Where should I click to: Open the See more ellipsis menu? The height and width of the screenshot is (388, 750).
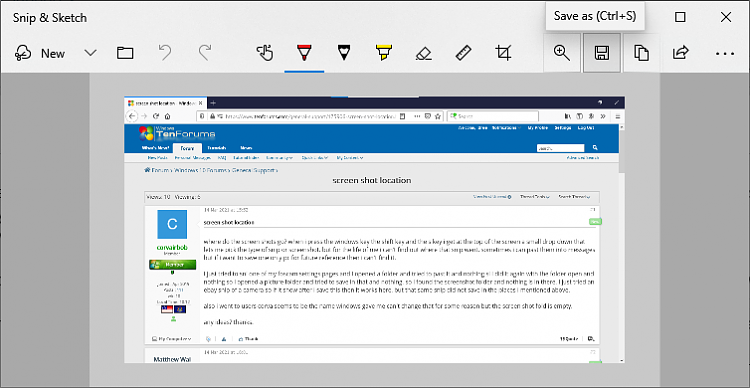pos(725,54)
